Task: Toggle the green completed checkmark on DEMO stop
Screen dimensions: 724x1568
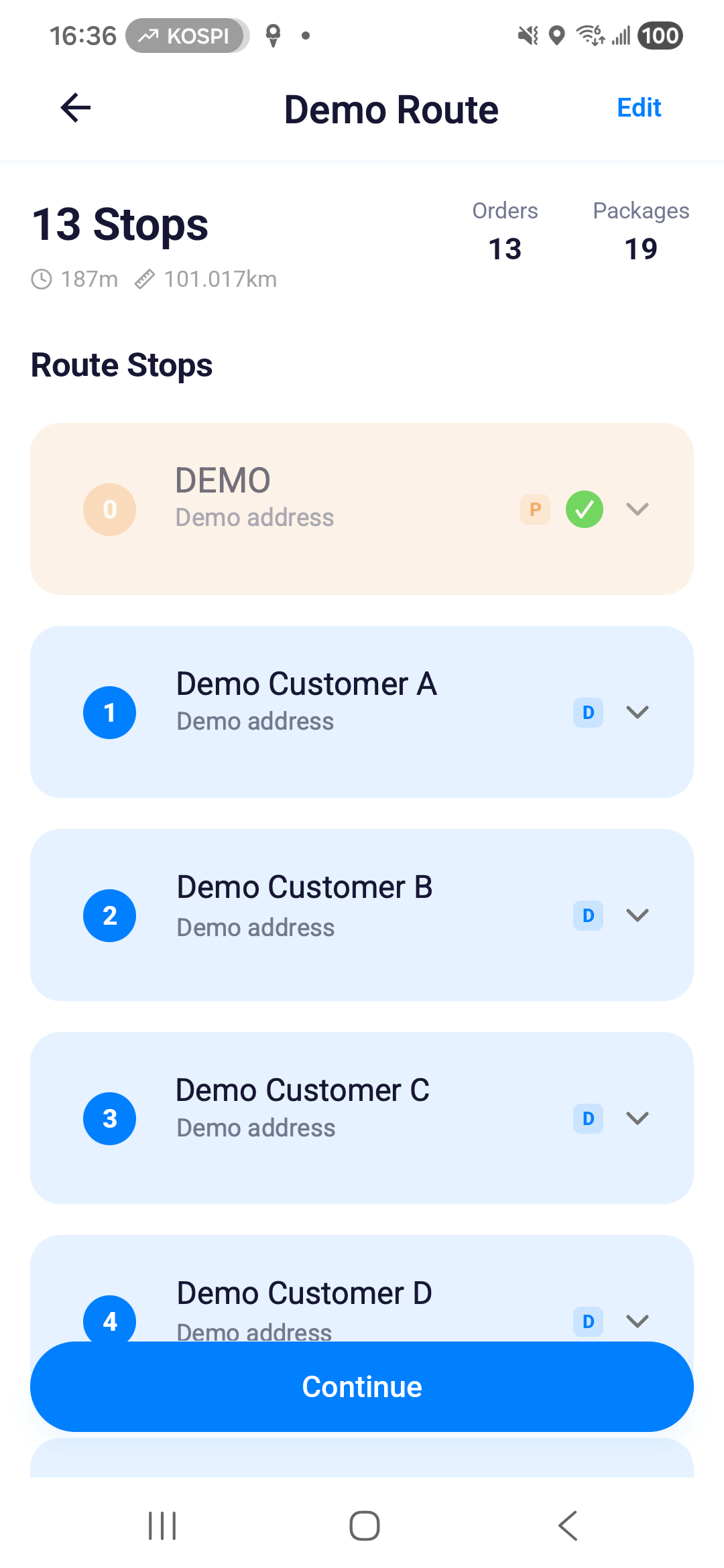Action: (585, 509)
